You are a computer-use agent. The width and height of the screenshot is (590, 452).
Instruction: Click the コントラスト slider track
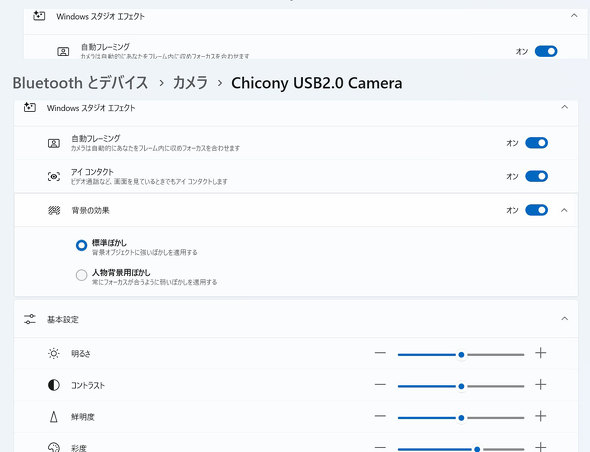461,386
